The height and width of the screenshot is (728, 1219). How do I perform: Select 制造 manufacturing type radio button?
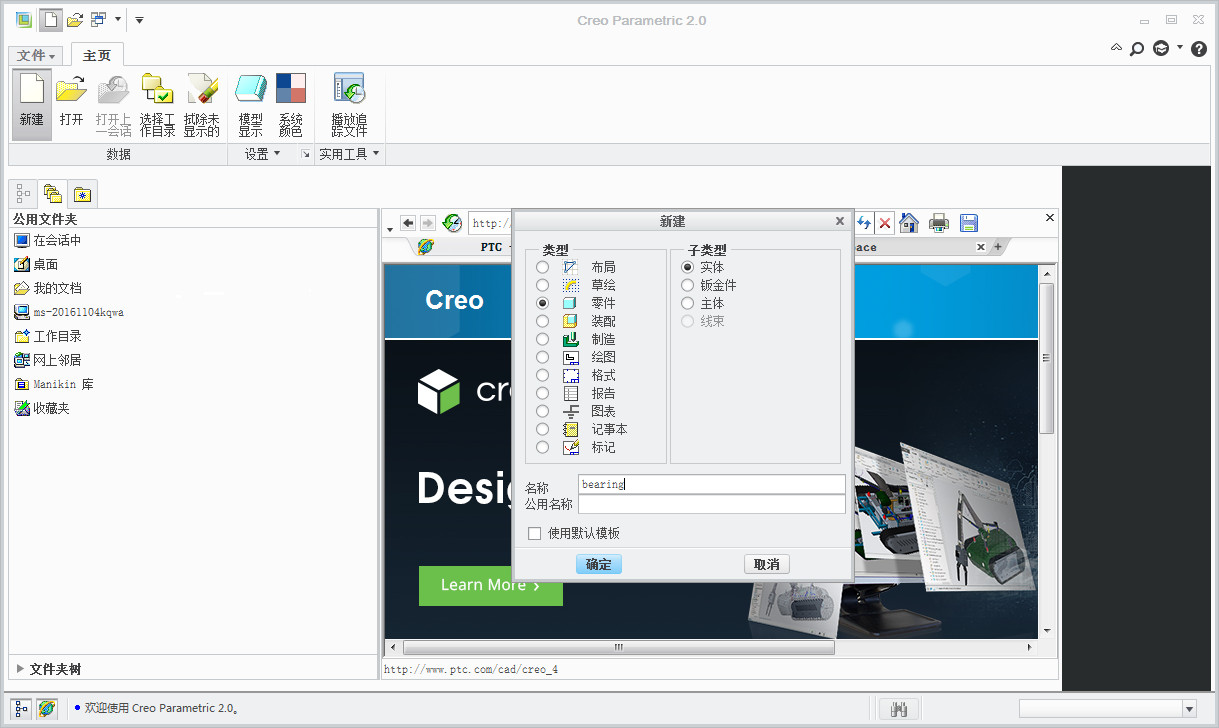[543, 339]
